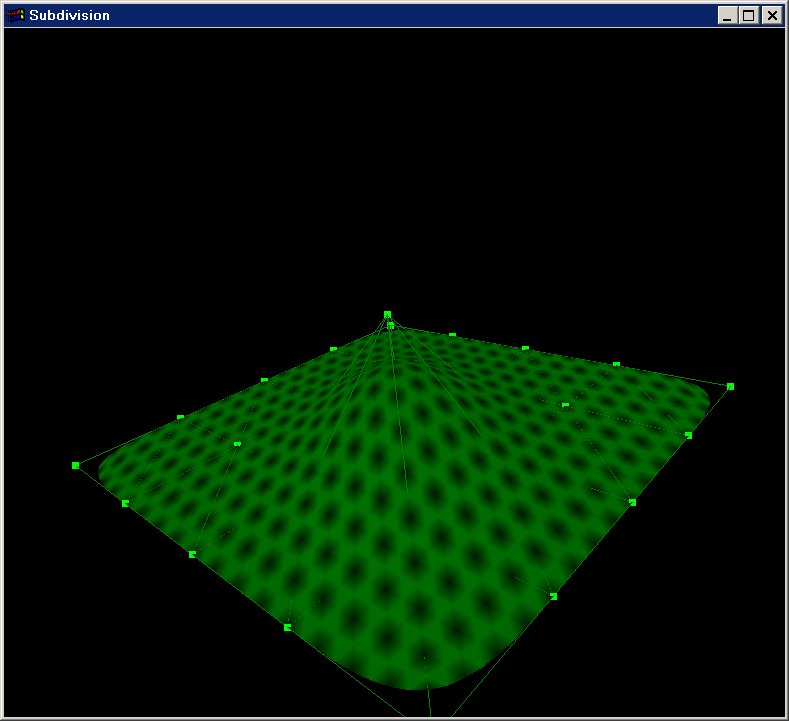
Task: Maximize the Subdivision window
Action: pos(749,15)
